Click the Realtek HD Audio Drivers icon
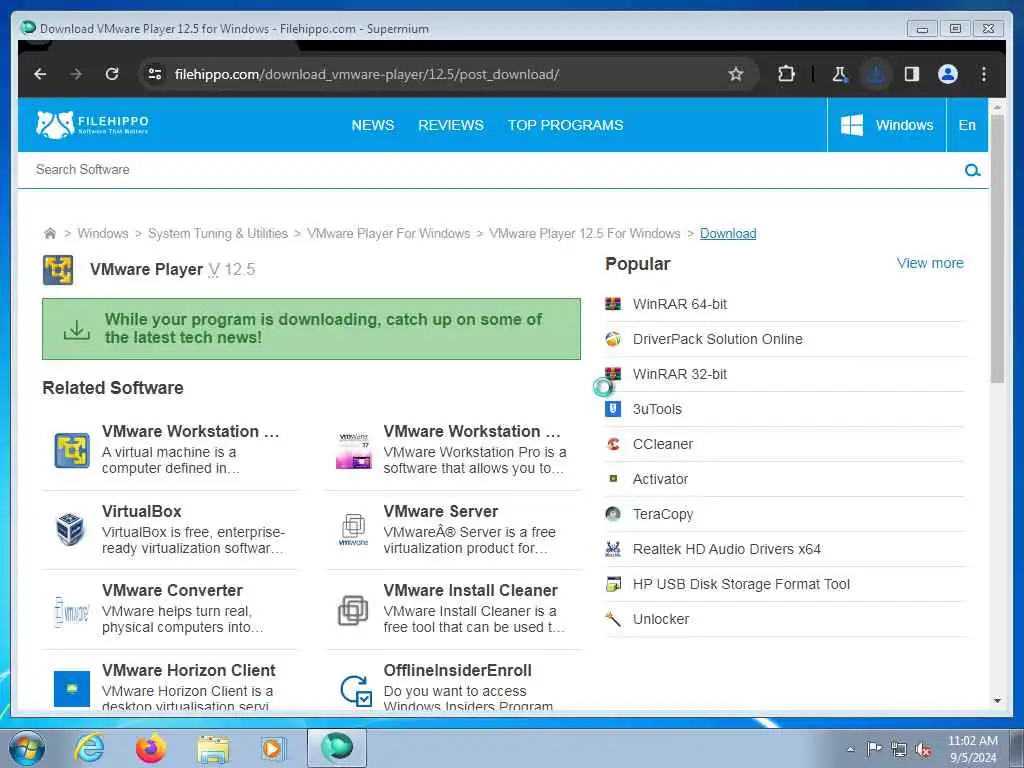The image size is (1024, 768). pyautogui.click(x=613, y=549)
